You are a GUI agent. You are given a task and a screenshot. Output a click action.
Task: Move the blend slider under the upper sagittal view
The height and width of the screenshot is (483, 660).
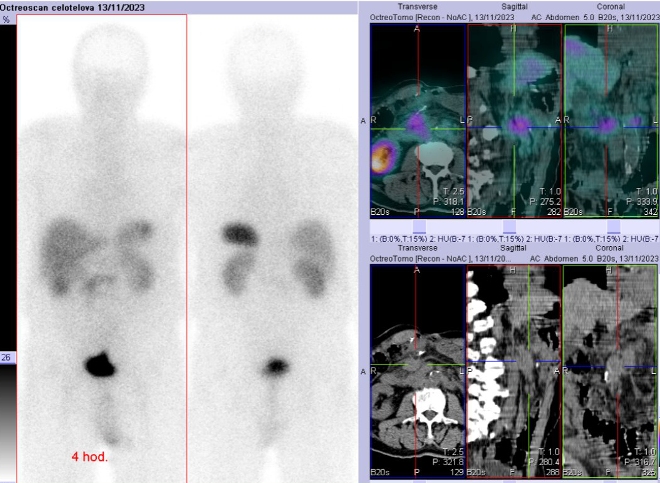tap(510, 227)
